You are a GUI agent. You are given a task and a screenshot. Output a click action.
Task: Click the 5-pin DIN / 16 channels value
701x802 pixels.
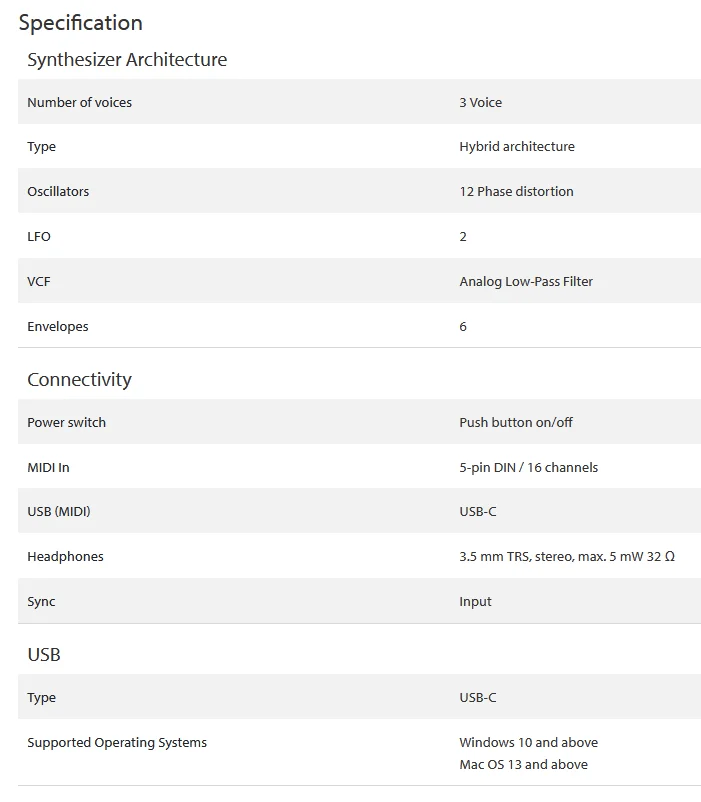pyautogui.click(x=528, y=467)
